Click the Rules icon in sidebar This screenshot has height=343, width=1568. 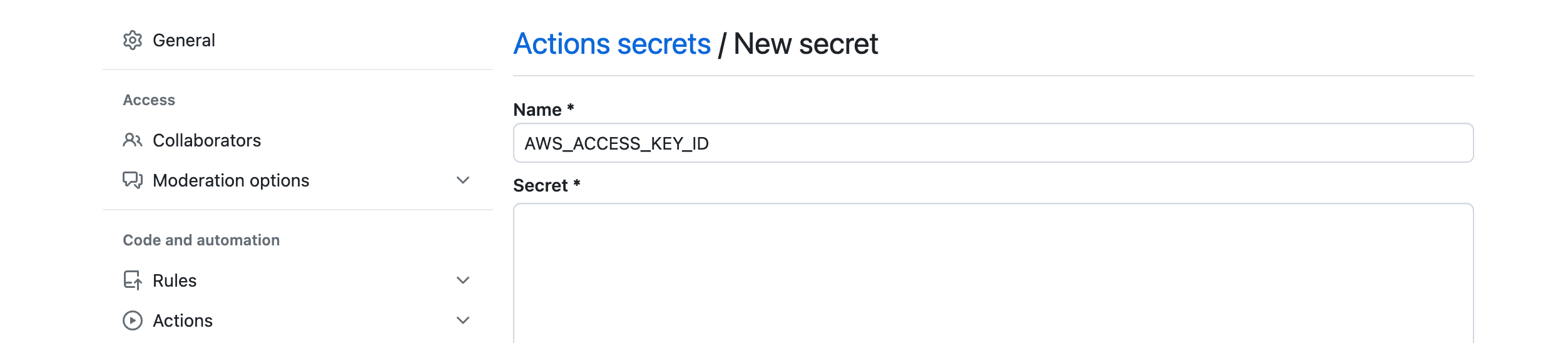133,280
